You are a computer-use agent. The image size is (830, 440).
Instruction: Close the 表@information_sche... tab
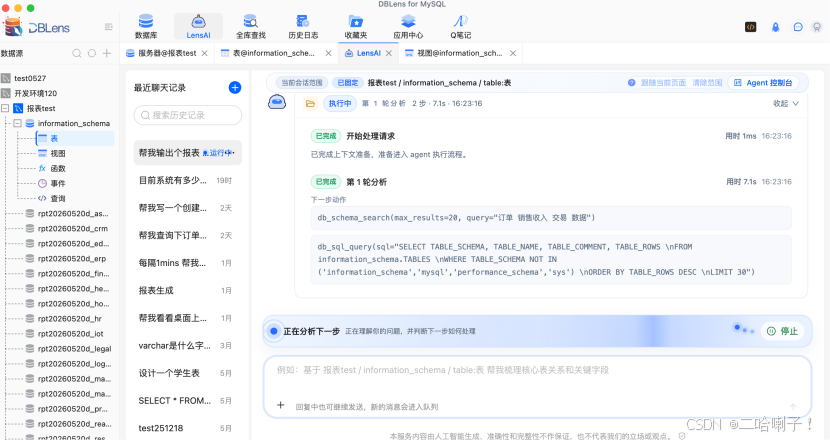point(328,53)
